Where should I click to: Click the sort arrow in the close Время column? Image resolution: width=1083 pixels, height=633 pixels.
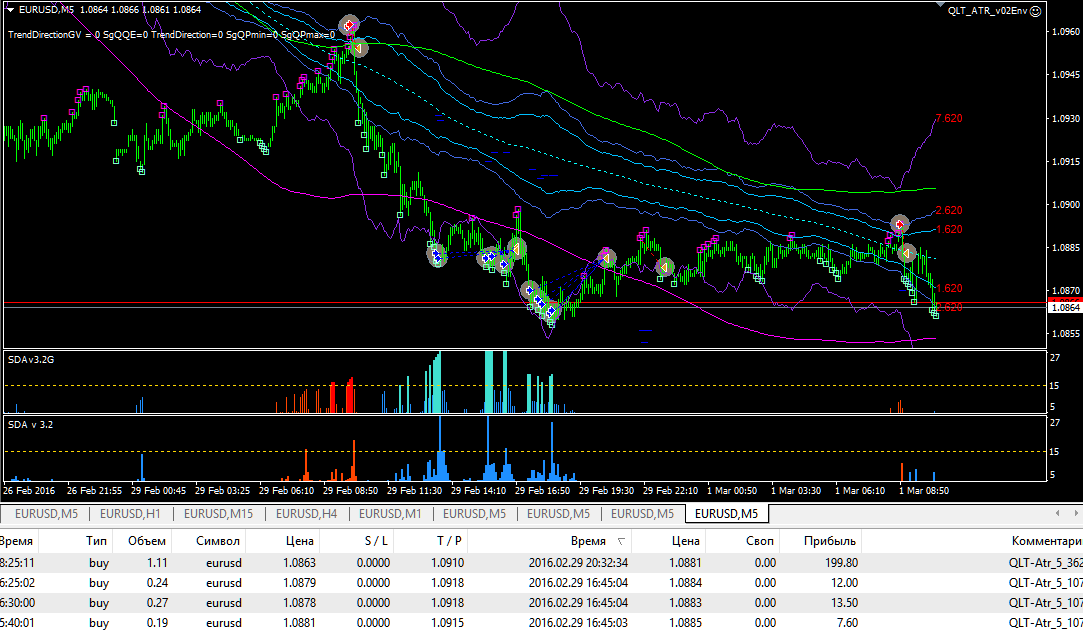[620, 542]
